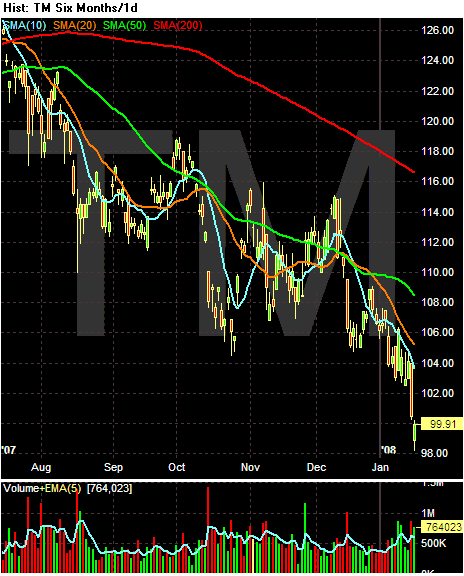Click the 99.91 last price tag

click(x=442, y=424)
